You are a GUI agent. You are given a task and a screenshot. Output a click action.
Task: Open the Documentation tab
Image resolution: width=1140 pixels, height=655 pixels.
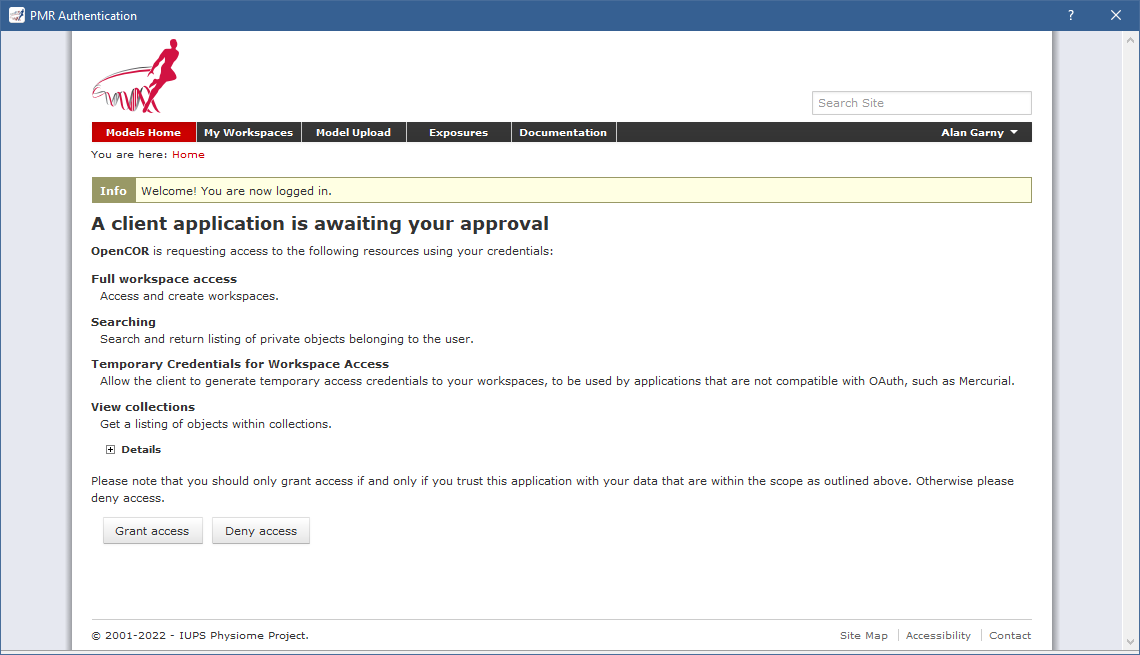click(x=563, y=132)
